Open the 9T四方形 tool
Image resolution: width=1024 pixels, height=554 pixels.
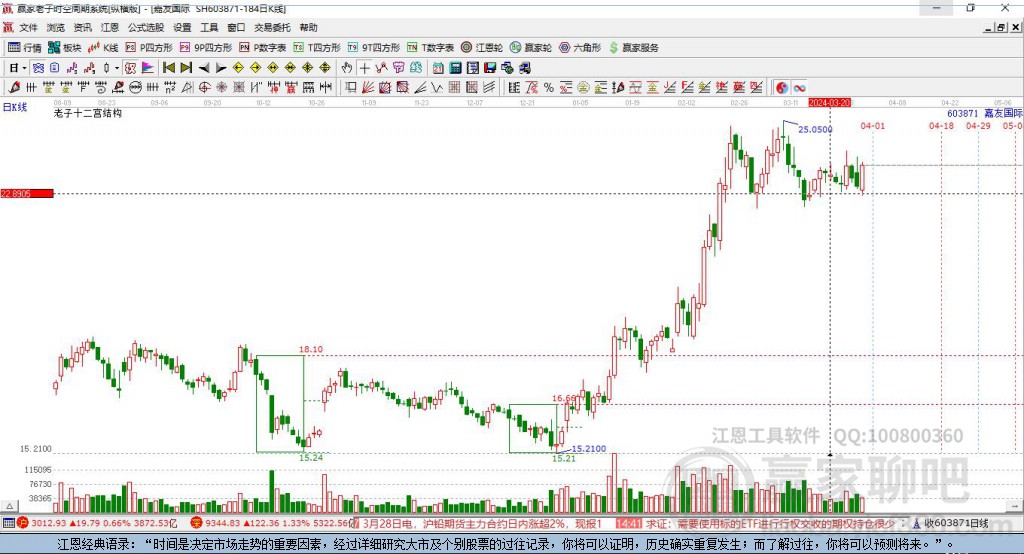tap(374, 48)
